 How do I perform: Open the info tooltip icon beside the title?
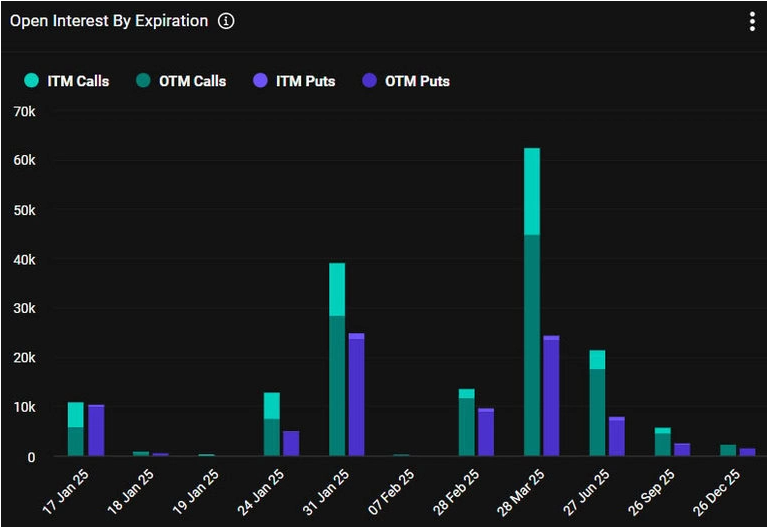click(x=226, y=21)
